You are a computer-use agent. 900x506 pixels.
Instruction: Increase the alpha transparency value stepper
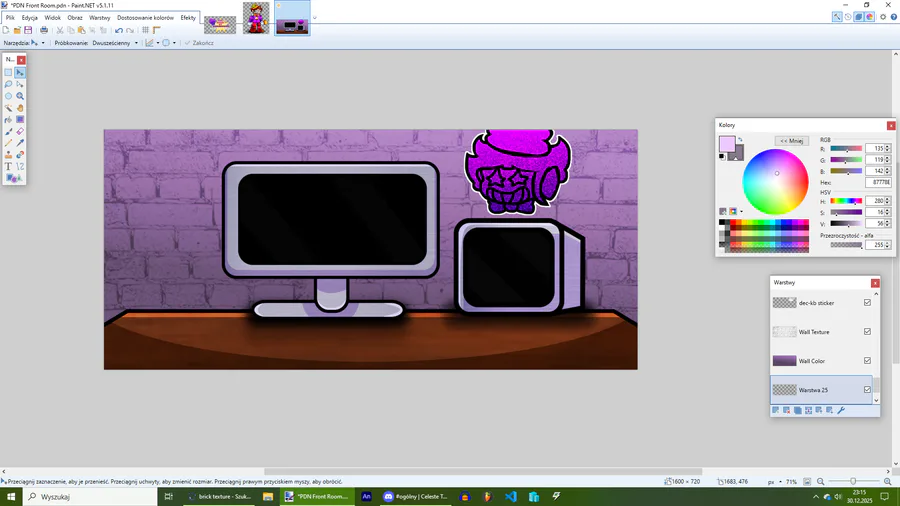click(x=887, y=243)
